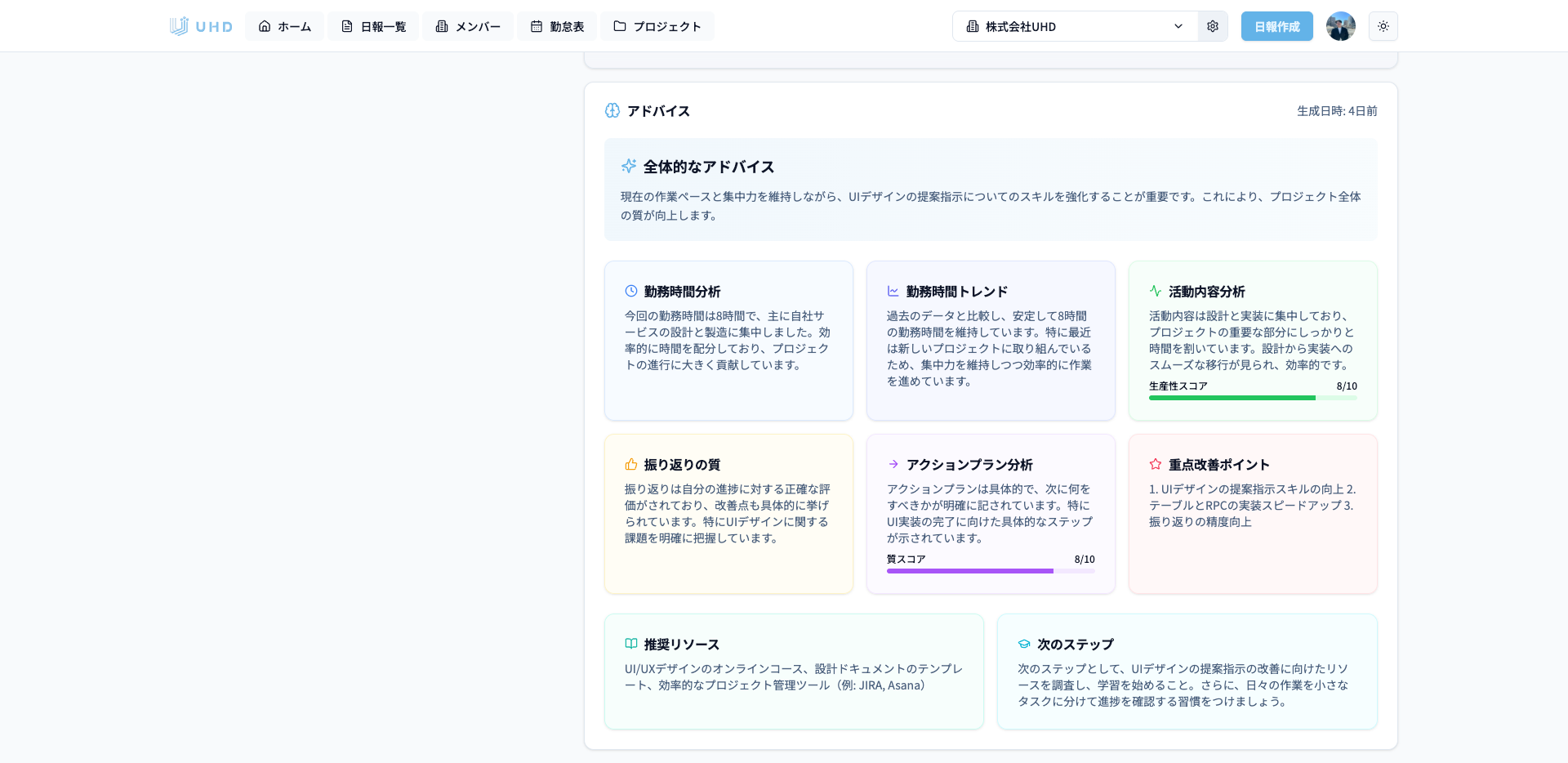
Task: Click the sparkle icon beside 全体的なアドバイス
Action: pos(629,166)
